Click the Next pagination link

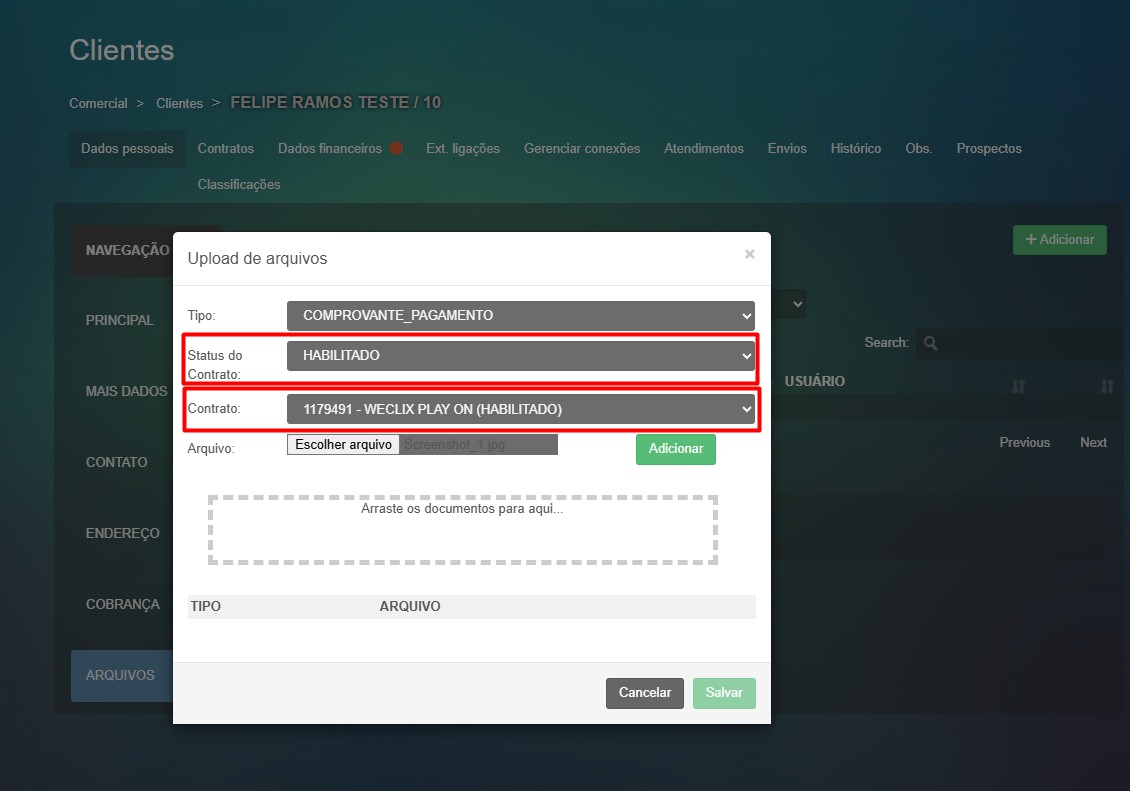click(1093, 442)
